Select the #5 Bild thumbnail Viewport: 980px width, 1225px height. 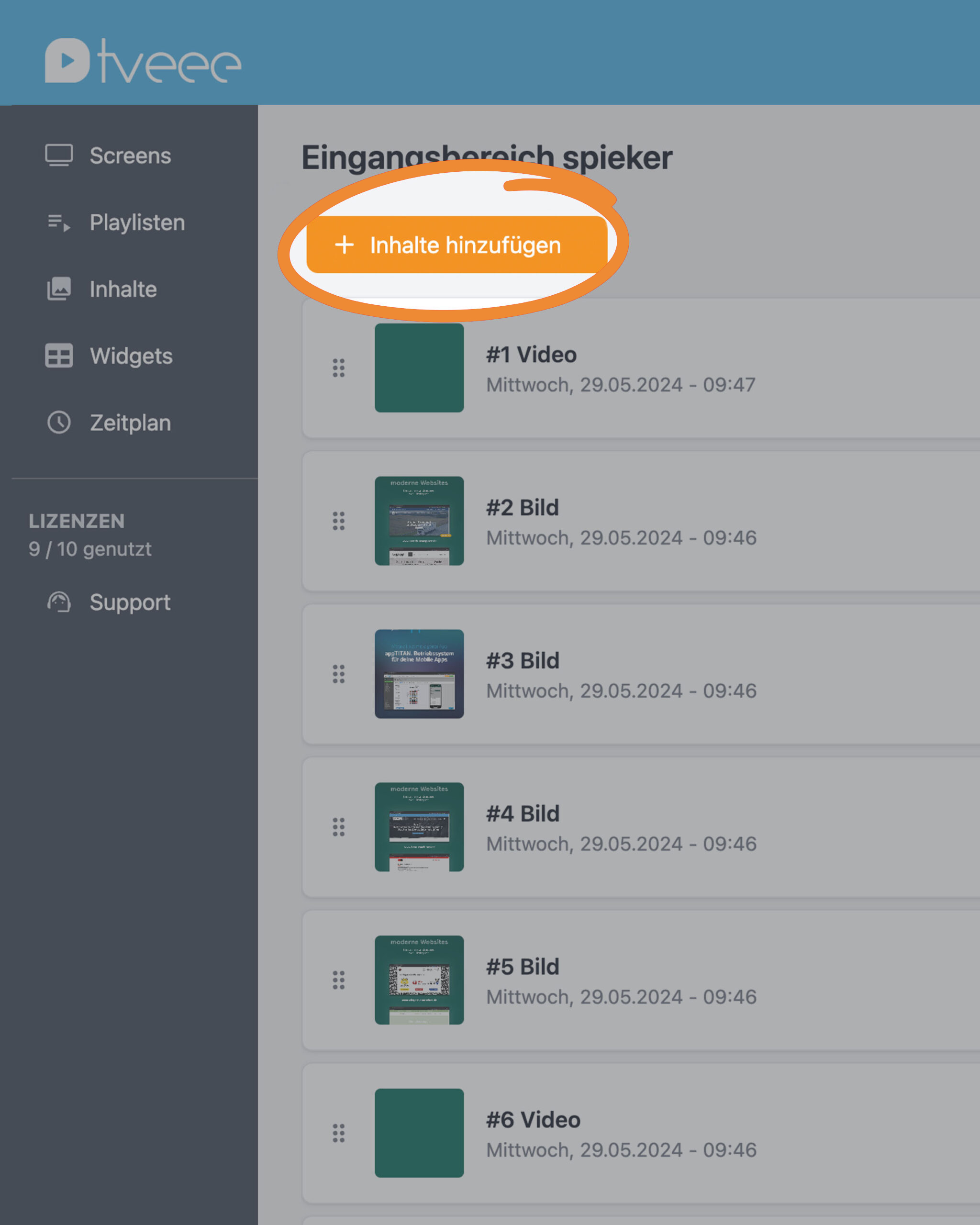(419, 980)
